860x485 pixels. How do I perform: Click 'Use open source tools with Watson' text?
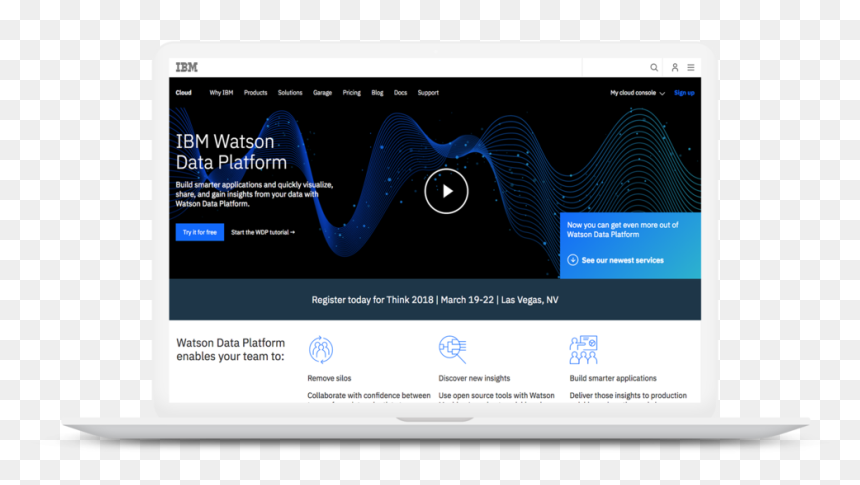coord(496,395)
